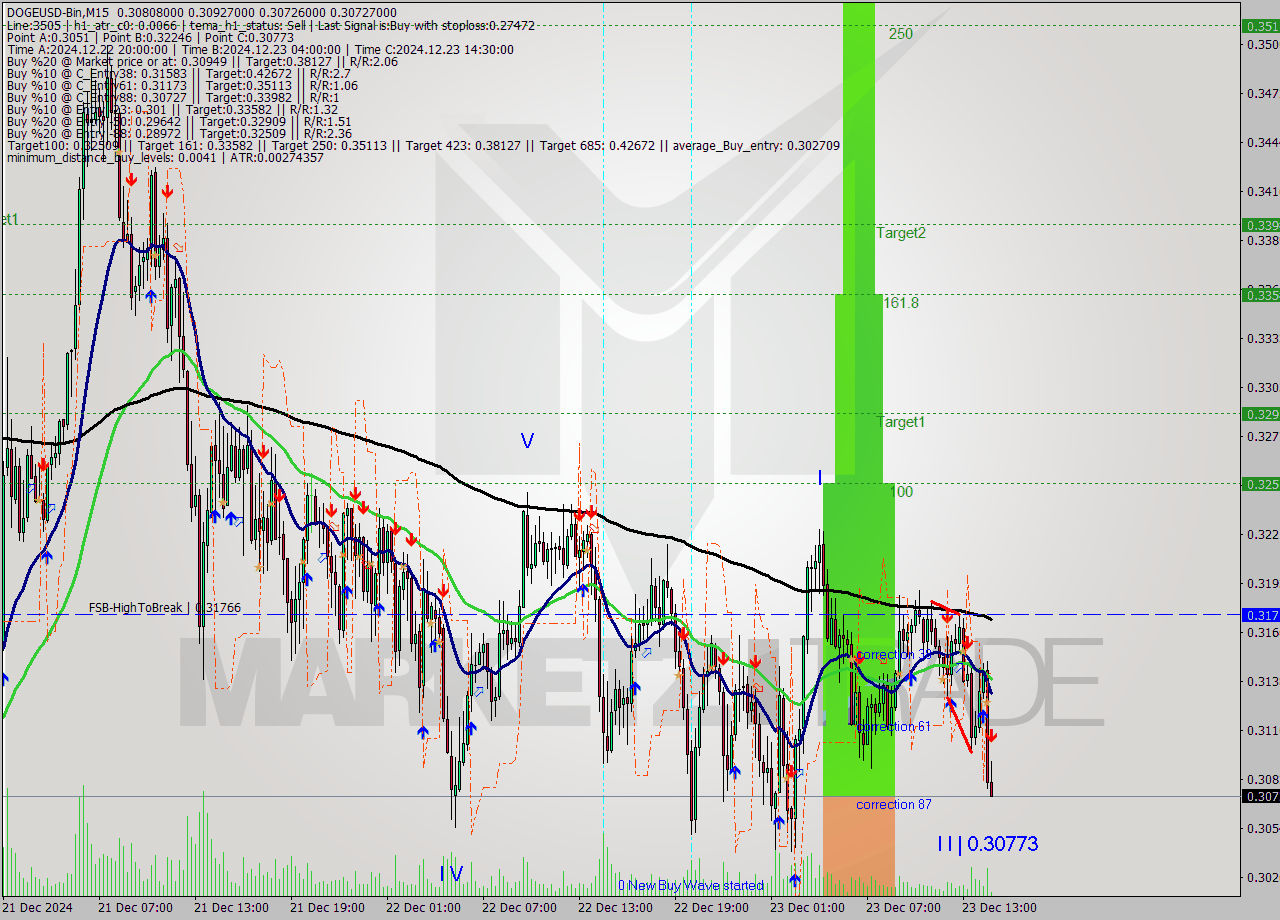The image size is (1280, 920).
Task: Click the green 0.329 price tag
Action: tap(1260, 414)
